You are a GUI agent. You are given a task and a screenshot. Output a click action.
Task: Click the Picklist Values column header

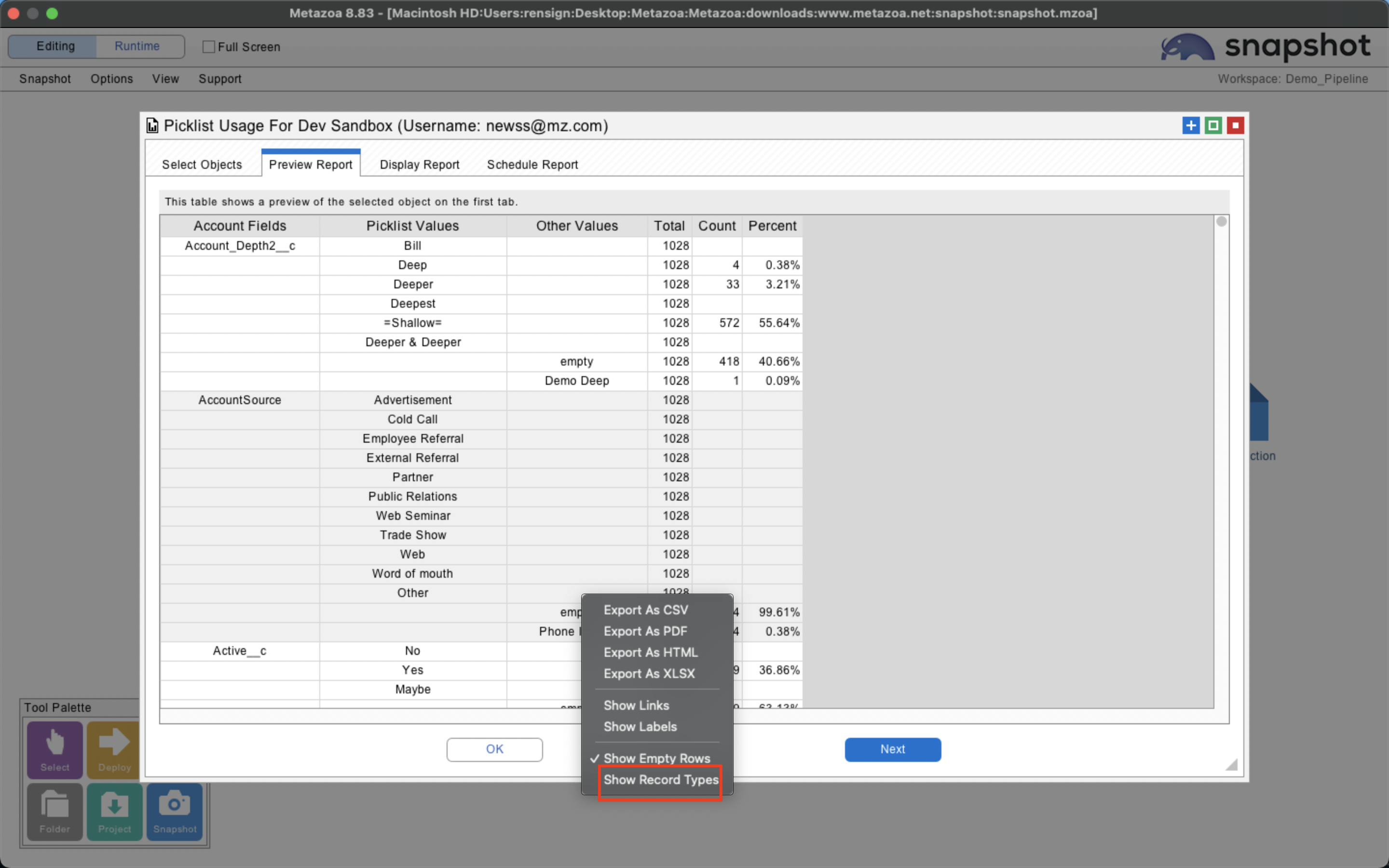[x=413, y=226]
